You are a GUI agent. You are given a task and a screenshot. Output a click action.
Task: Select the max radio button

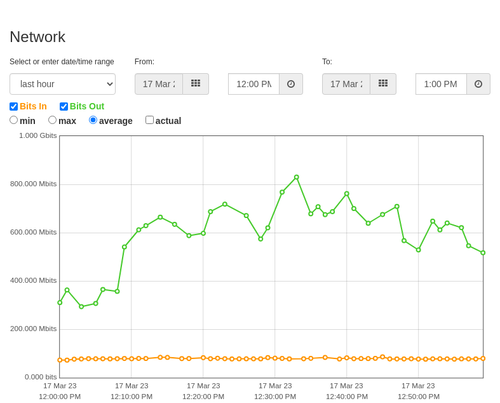(x=52, y=120)
